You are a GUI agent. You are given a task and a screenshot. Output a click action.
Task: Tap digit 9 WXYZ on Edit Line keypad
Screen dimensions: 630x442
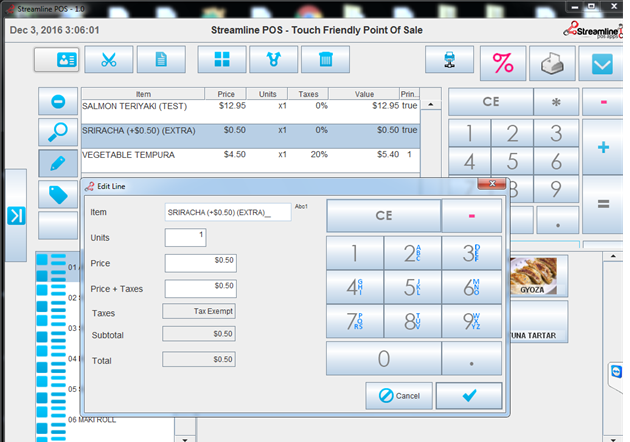tap(472, 321)
